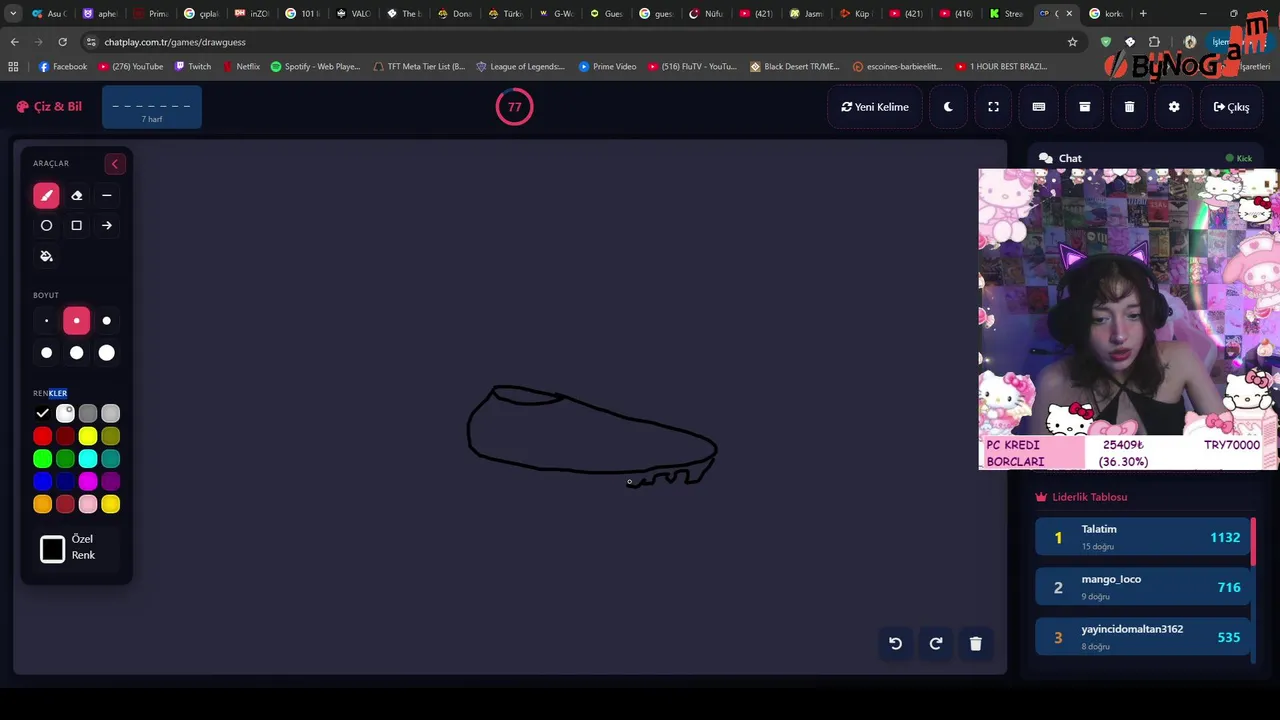Open the League of Legends bookmark

point(520,66)
